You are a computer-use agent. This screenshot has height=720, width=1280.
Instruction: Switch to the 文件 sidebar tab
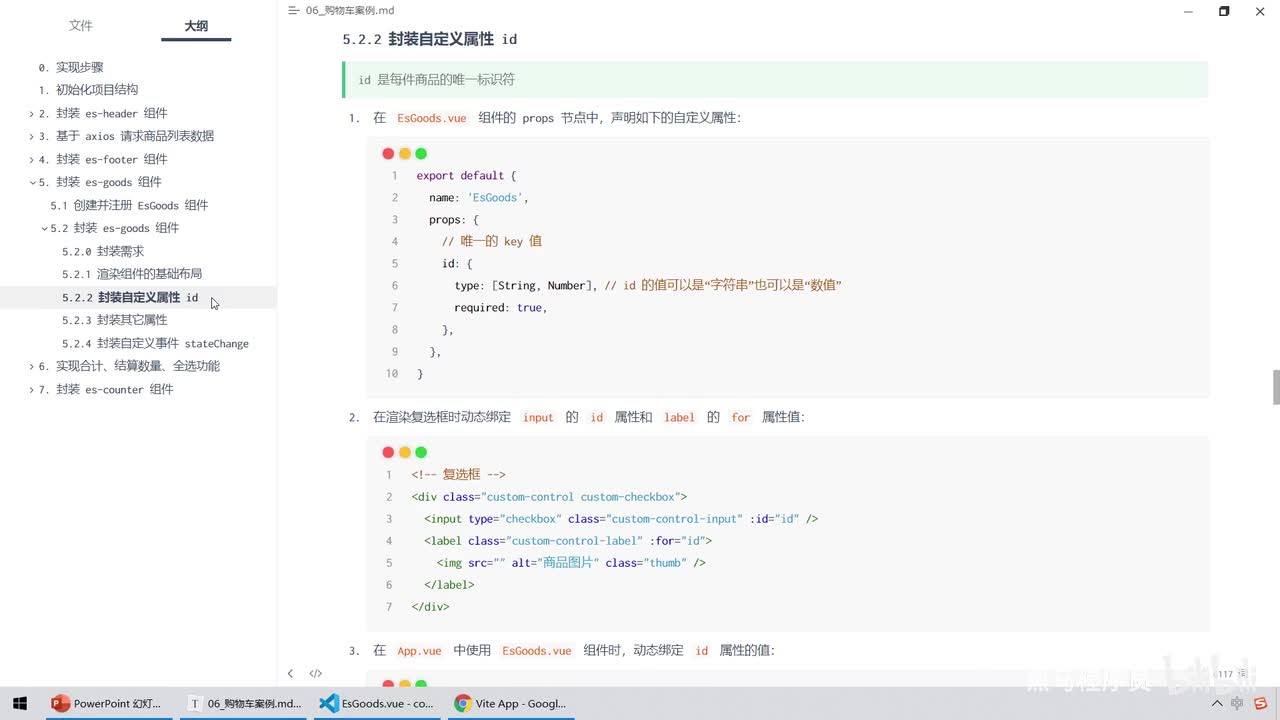pos(81,26)
